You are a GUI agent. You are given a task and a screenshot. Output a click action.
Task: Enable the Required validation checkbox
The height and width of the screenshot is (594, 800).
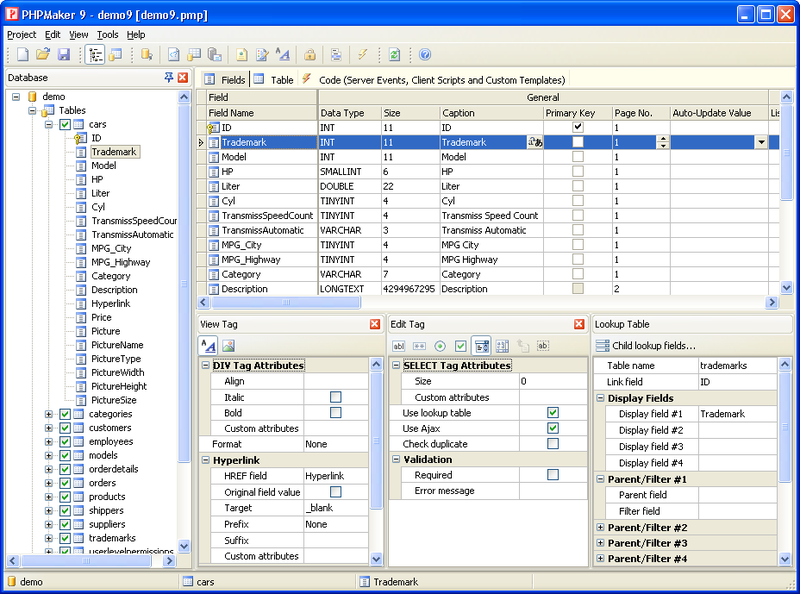click(553, 475)
